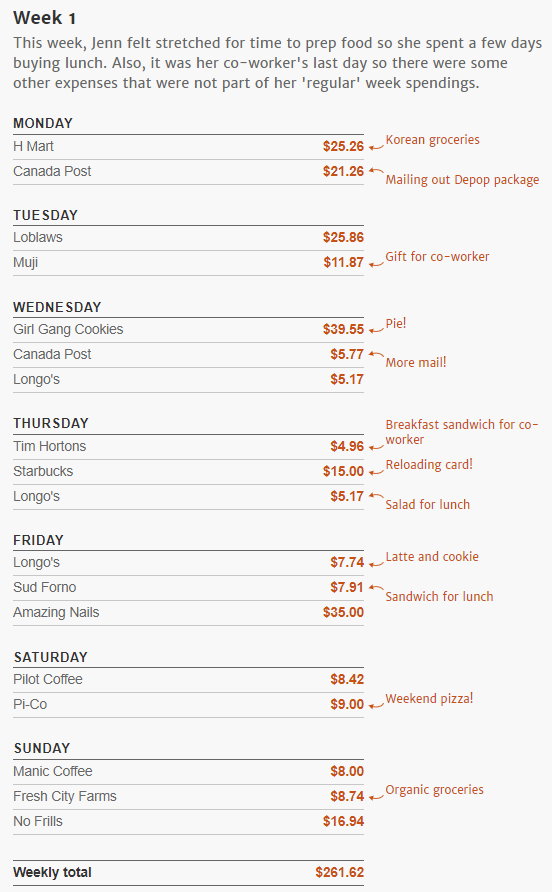
Task: Click the arrow beside Korean groceries note
Action: pyautogui.click(x=376, y=147)
